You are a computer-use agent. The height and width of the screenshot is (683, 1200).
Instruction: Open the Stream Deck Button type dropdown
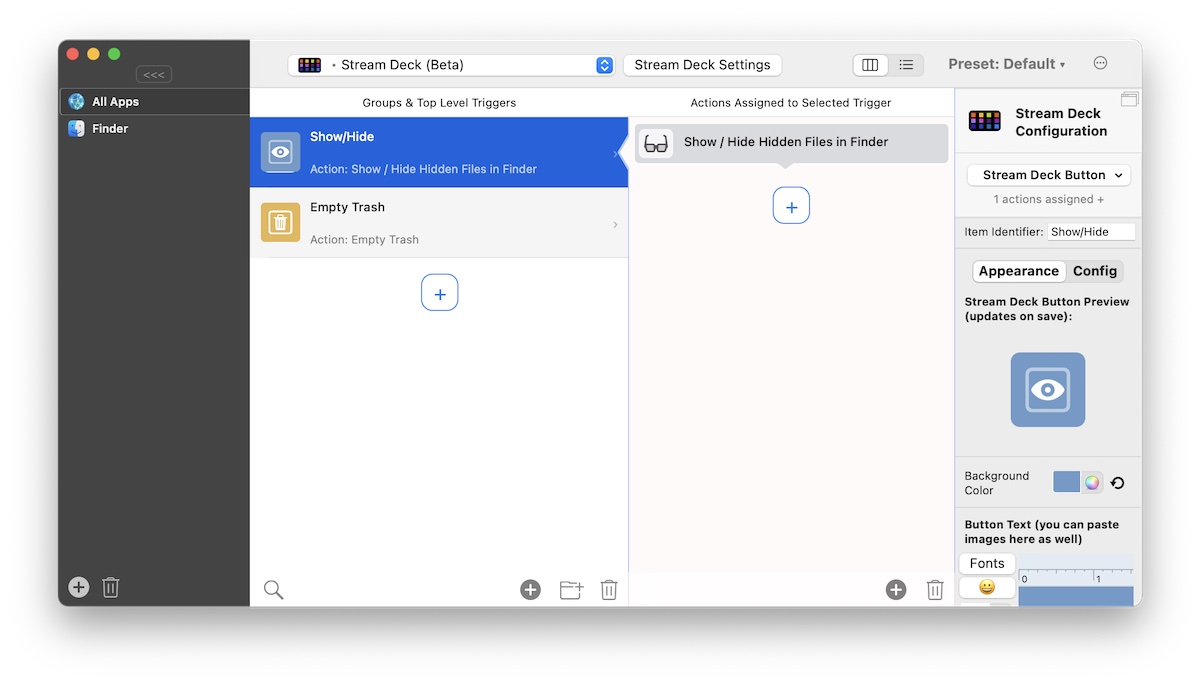point(1049,175)
